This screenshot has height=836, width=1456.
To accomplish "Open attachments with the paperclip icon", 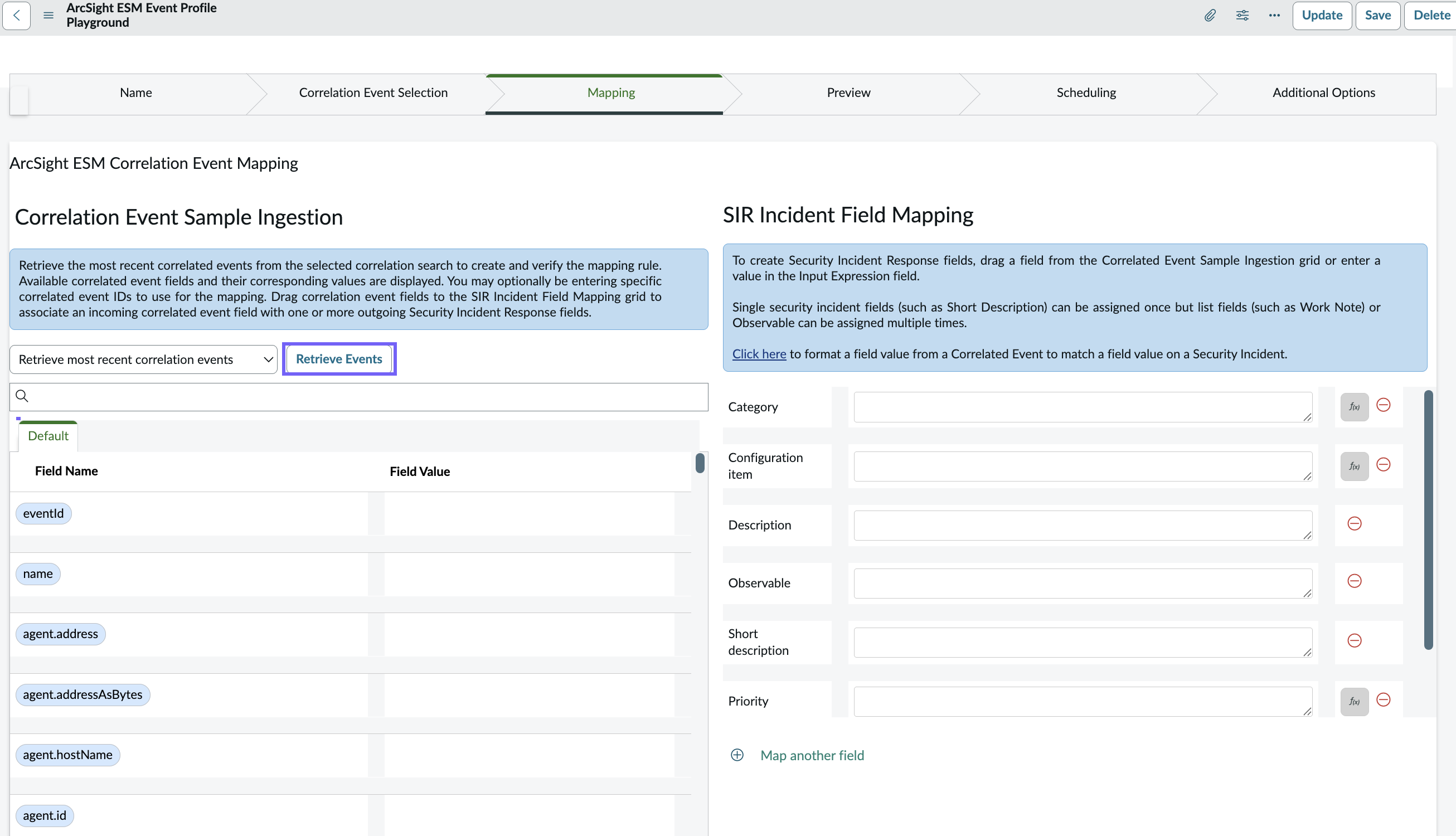I will [1210, 16].
